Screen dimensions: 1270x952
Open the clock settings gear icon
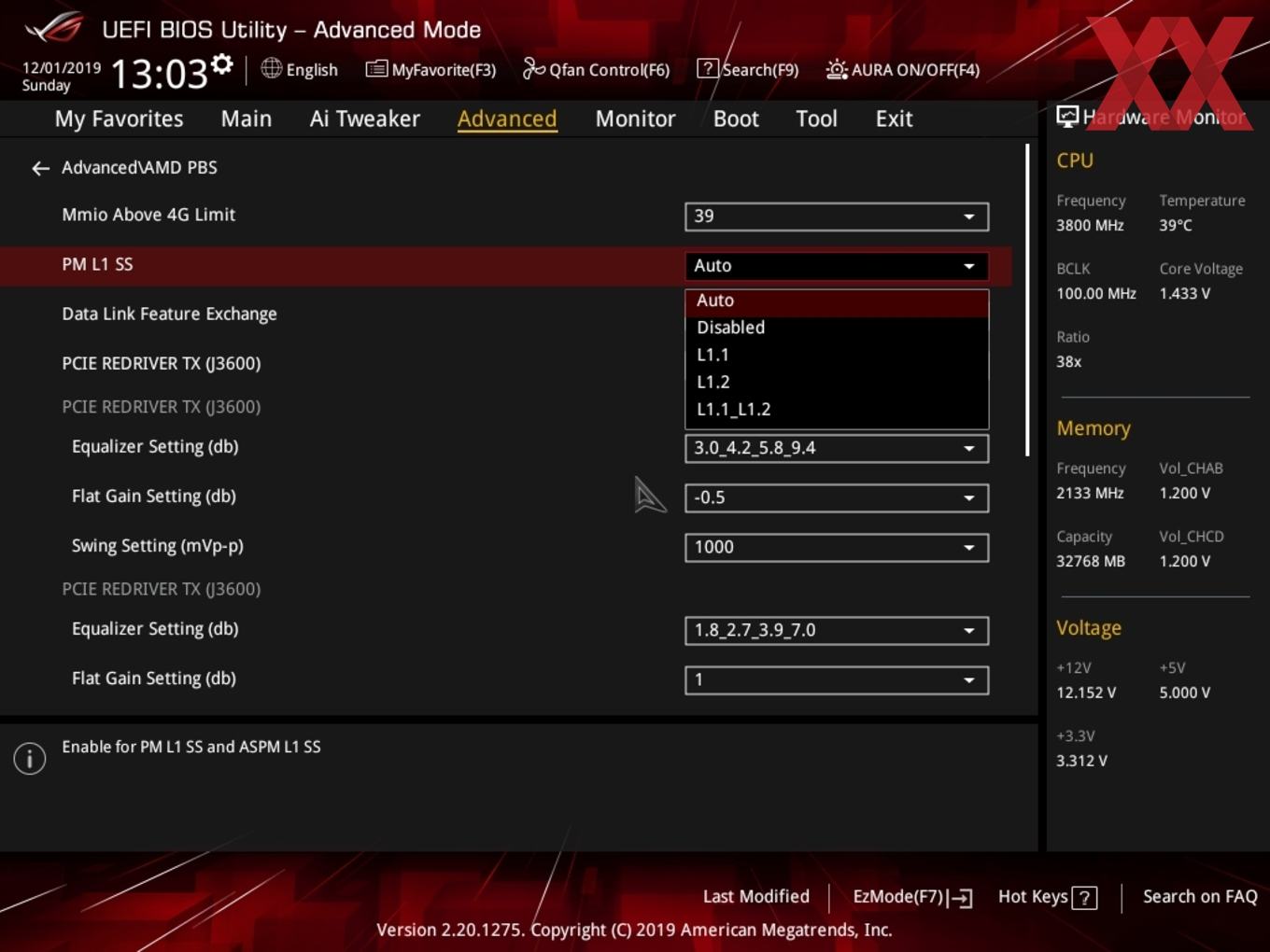click(x=221, y=63)
